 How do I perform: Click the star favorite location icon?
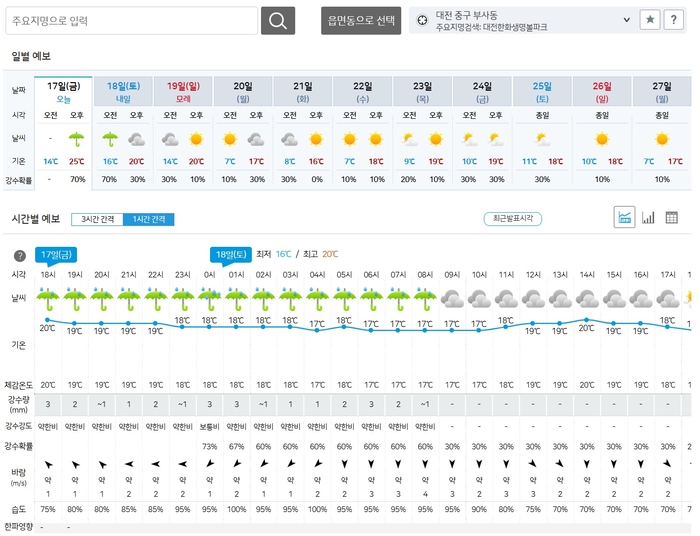pyautogui.click(x=649, y=20)
